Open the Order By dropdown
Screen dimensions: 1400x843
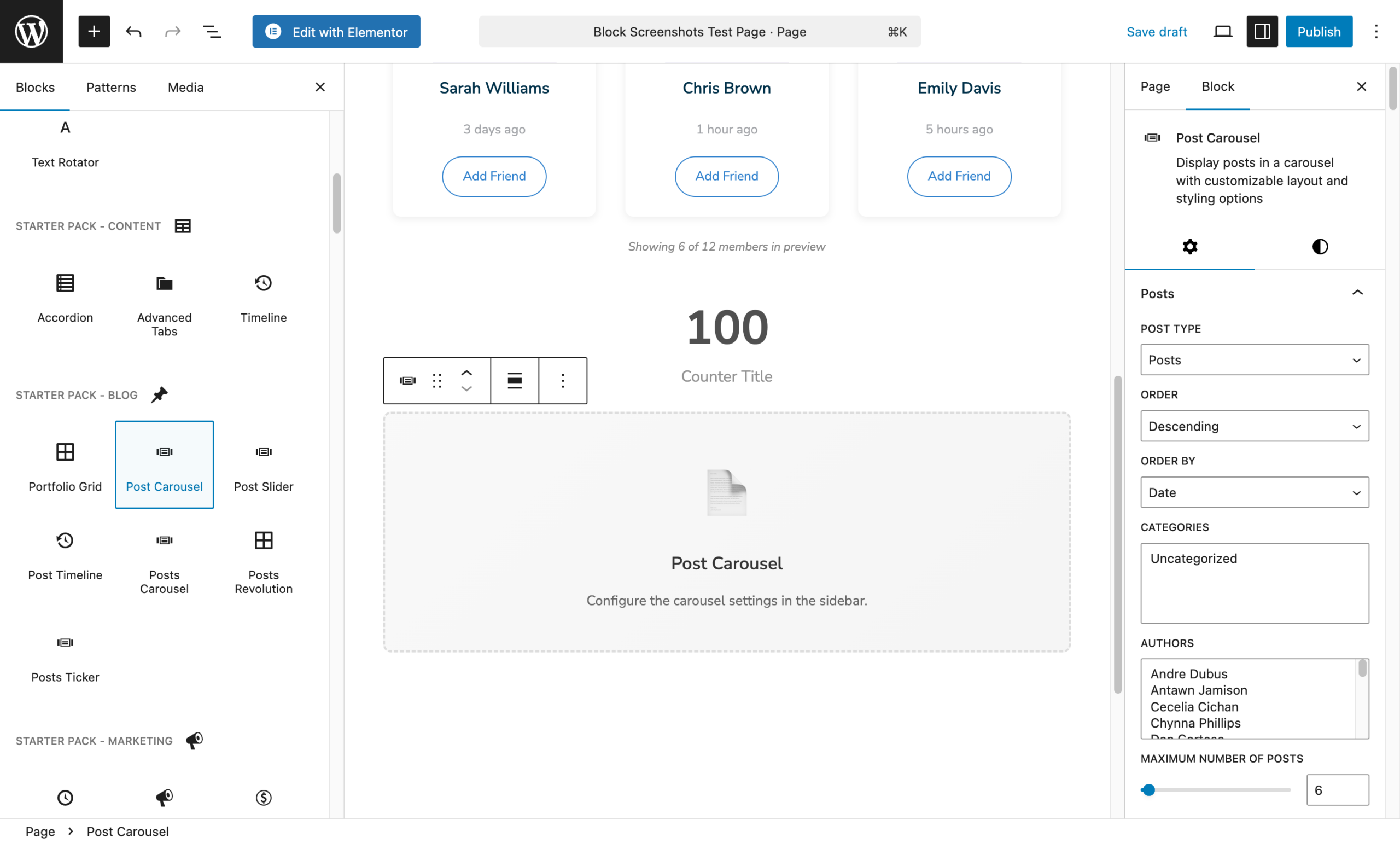(x=1253, y=492)
